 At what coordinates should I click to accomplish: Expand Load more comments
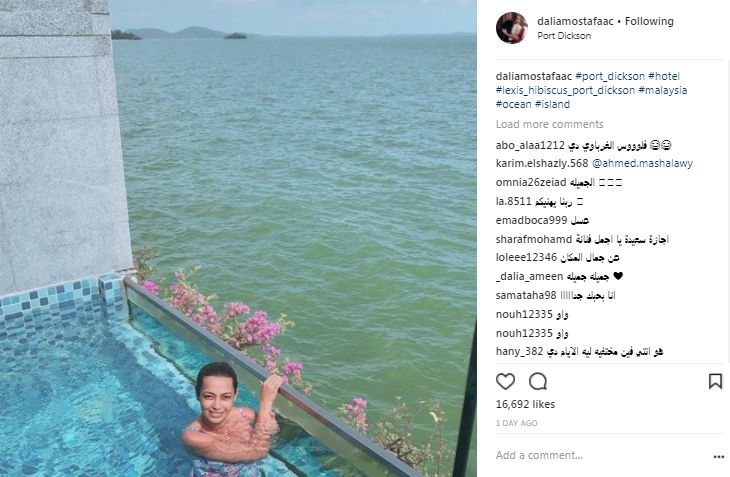[549, 124]
